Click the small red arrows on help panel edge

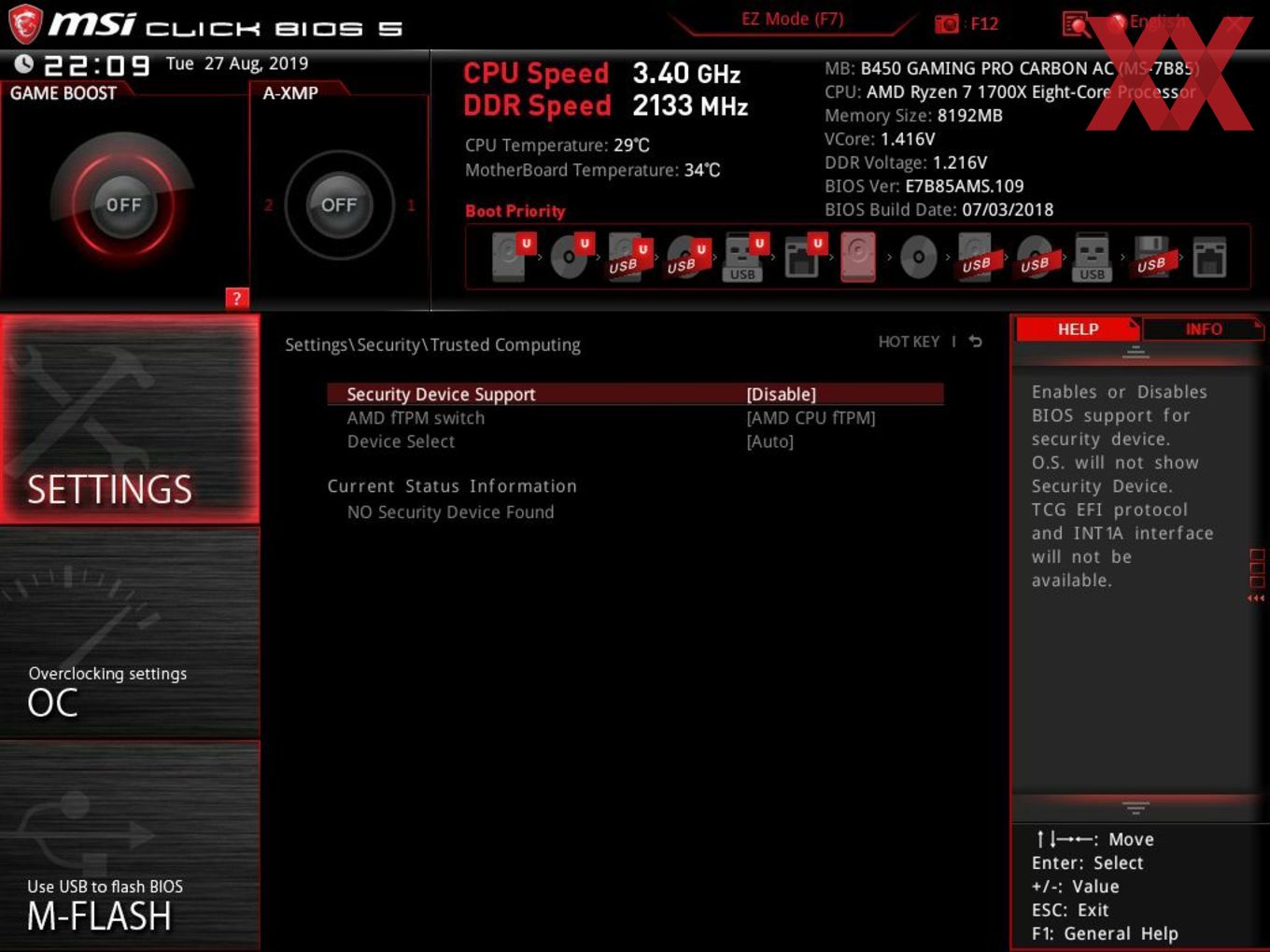tap(1256, 598)
